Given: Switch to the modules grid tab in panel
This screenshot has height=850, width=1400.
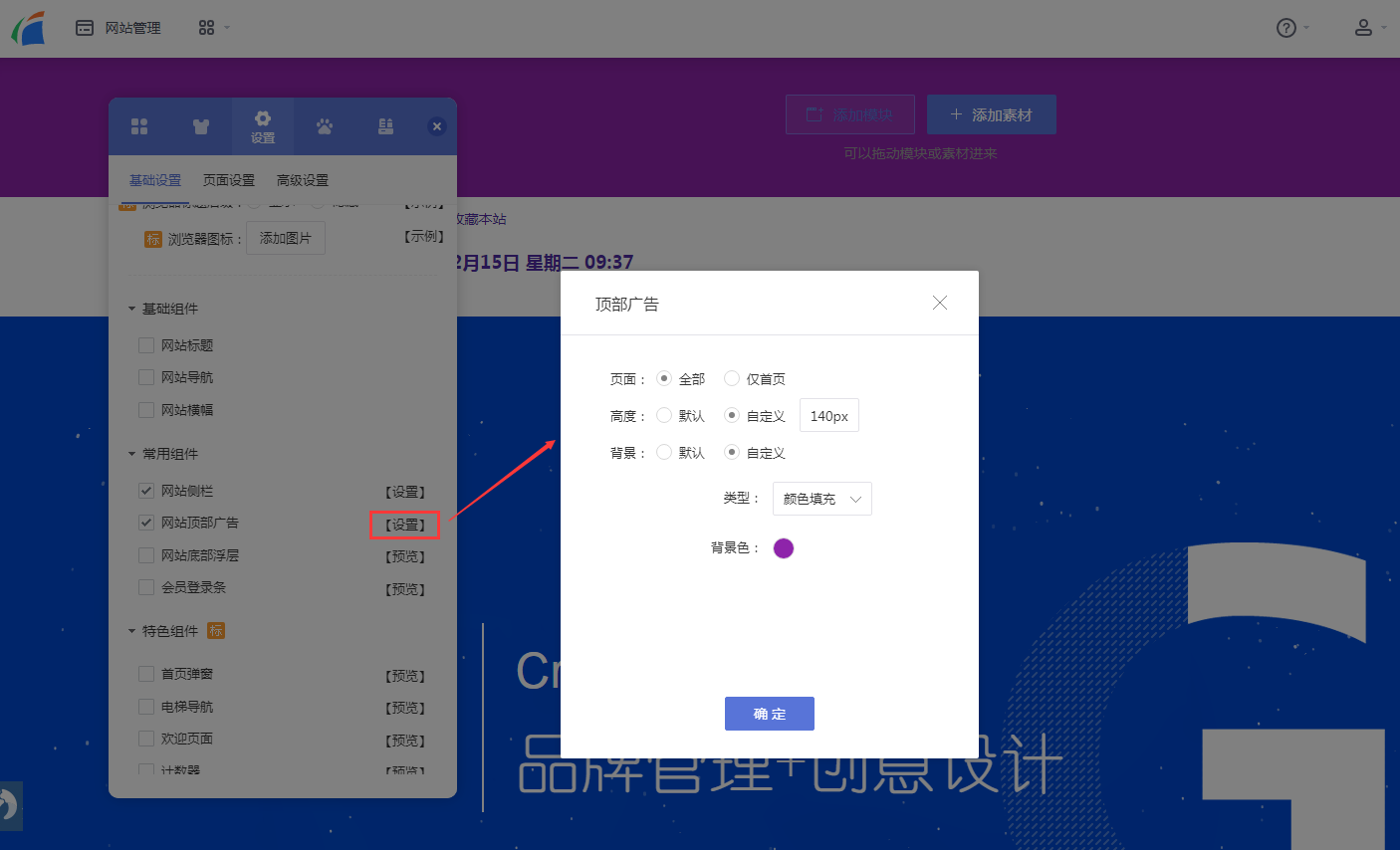Looking at the screenshot, I should (139, 126).
